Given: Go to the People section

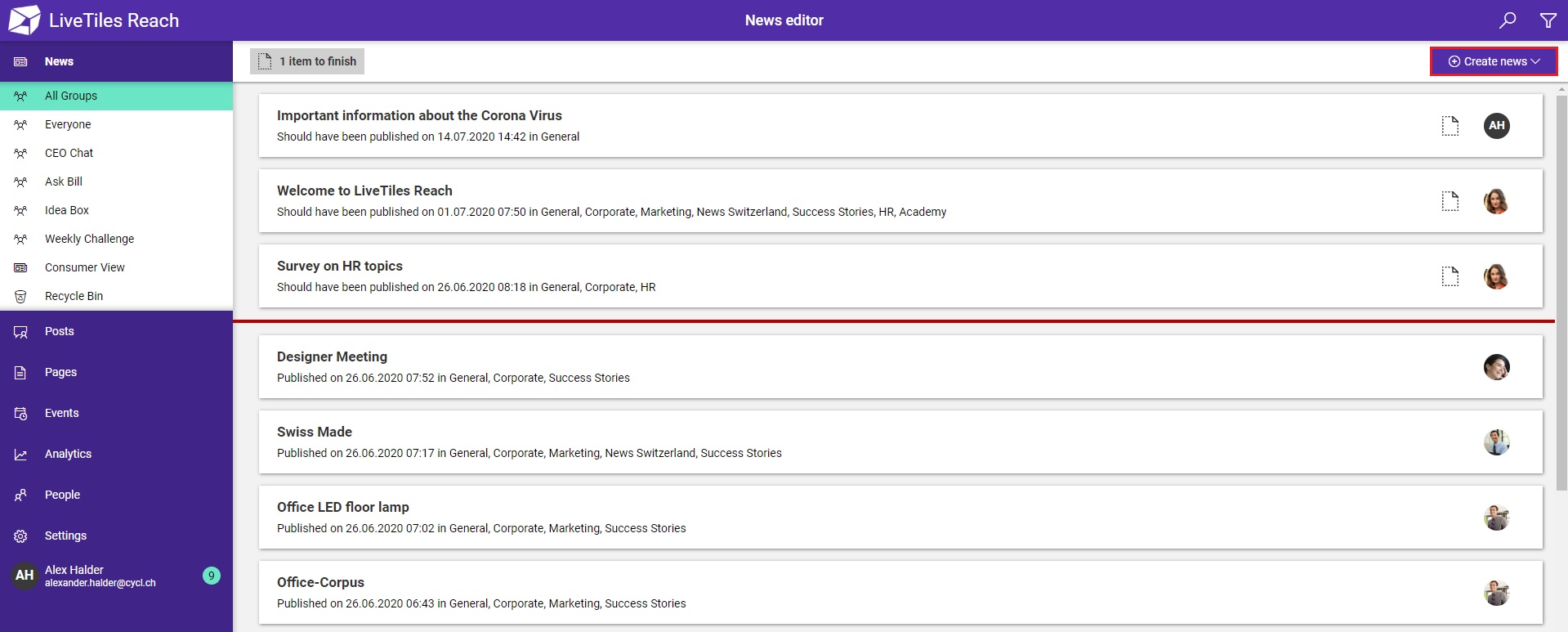Looking at the screenshot, I should (x=116, y=495).
